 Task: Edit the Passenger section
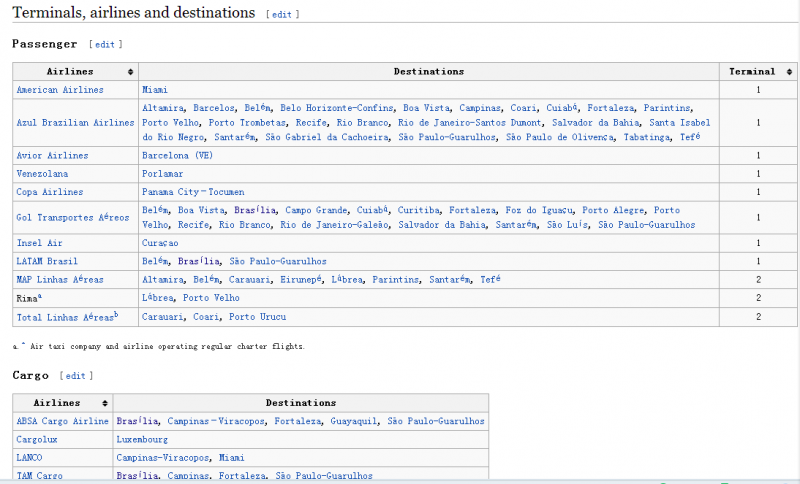tap(105, 44)
